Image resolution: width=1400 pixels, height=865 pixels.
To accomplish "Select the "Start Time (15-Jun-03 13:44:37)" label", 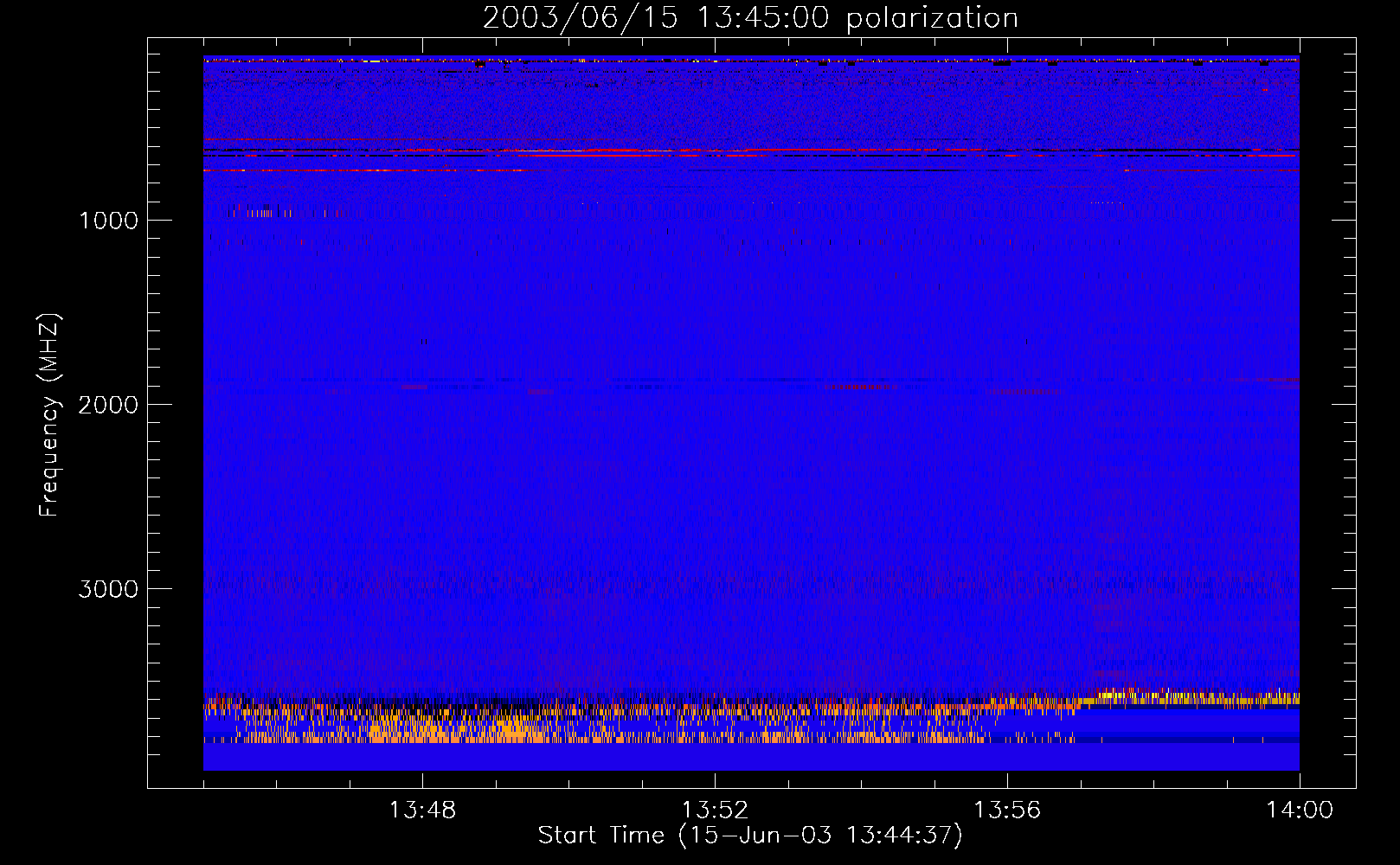I will click(x=750, y=836).
